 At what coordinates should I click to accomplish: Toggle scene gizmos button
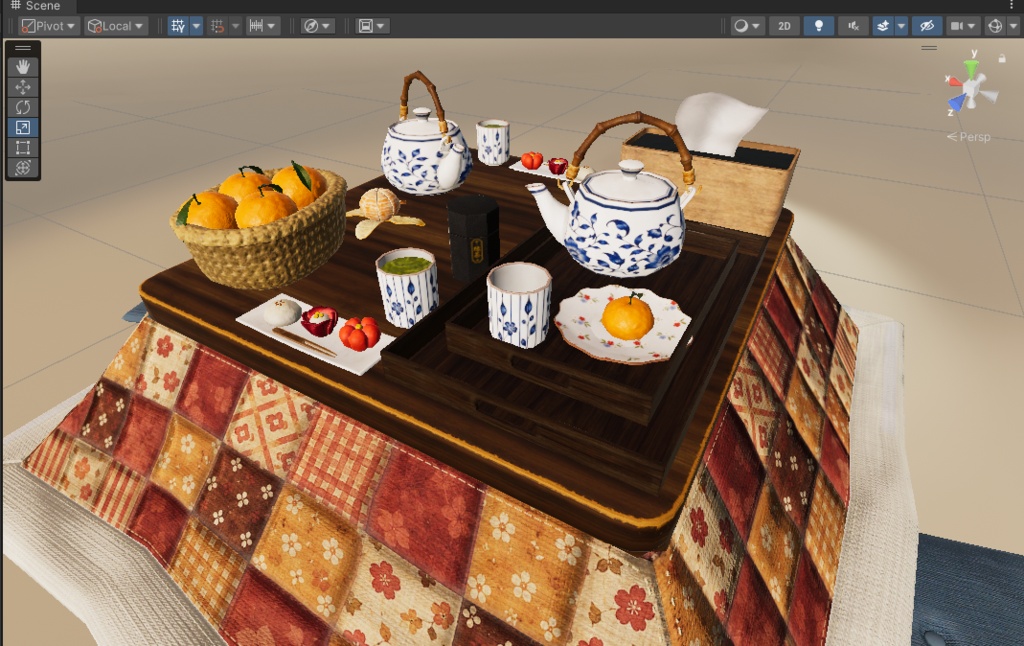(x=995, y=26)
